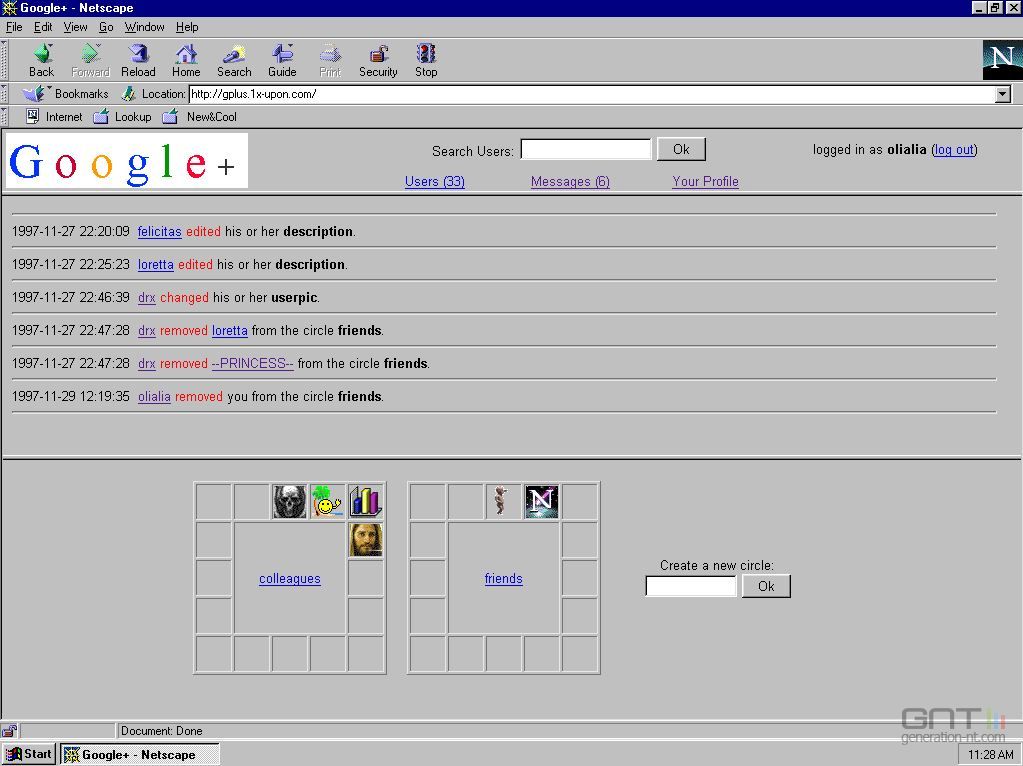Open the Lookup personal toolbar folder
This screenshot has height=766, width=1023.
pyautogui.click(x=123, y=117)
